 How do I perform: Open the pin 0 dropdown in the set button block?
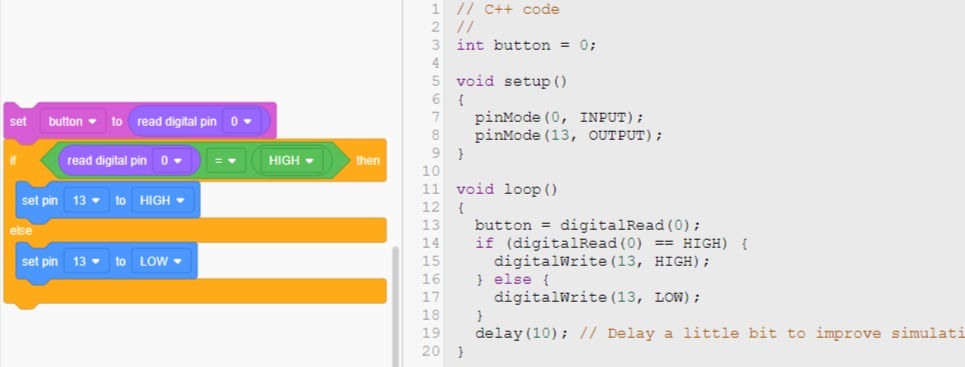241,121
